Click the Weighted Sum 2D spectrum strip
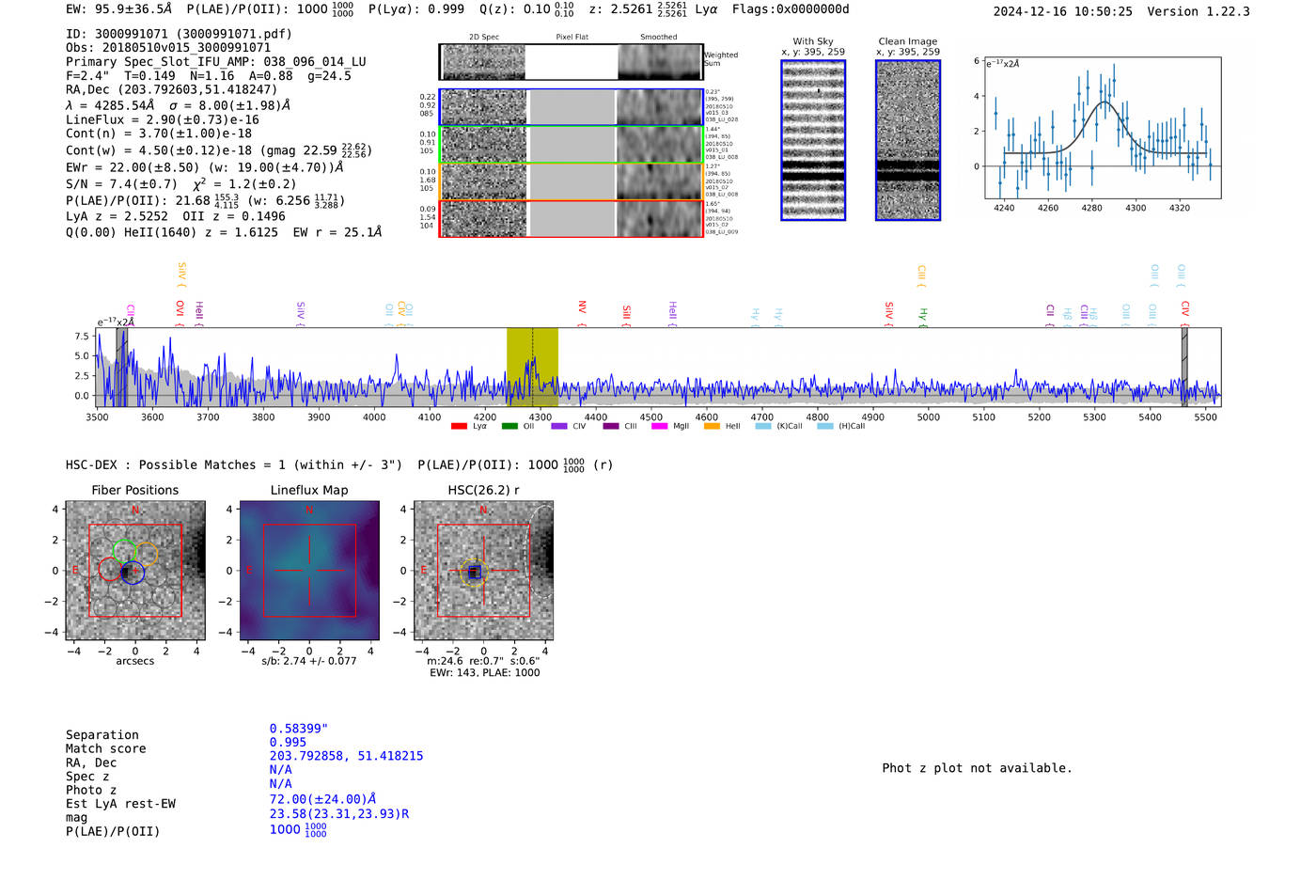This screenshot has height=896, width=1316. 571,62
